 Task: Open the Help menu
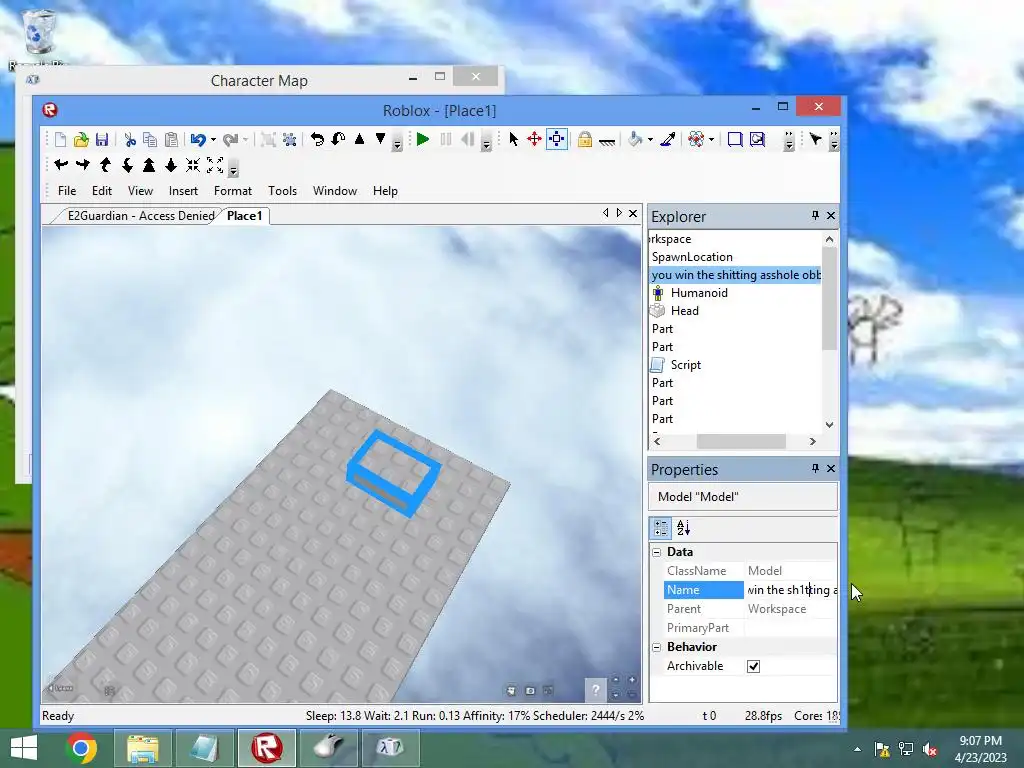click(x=385, y=191)
